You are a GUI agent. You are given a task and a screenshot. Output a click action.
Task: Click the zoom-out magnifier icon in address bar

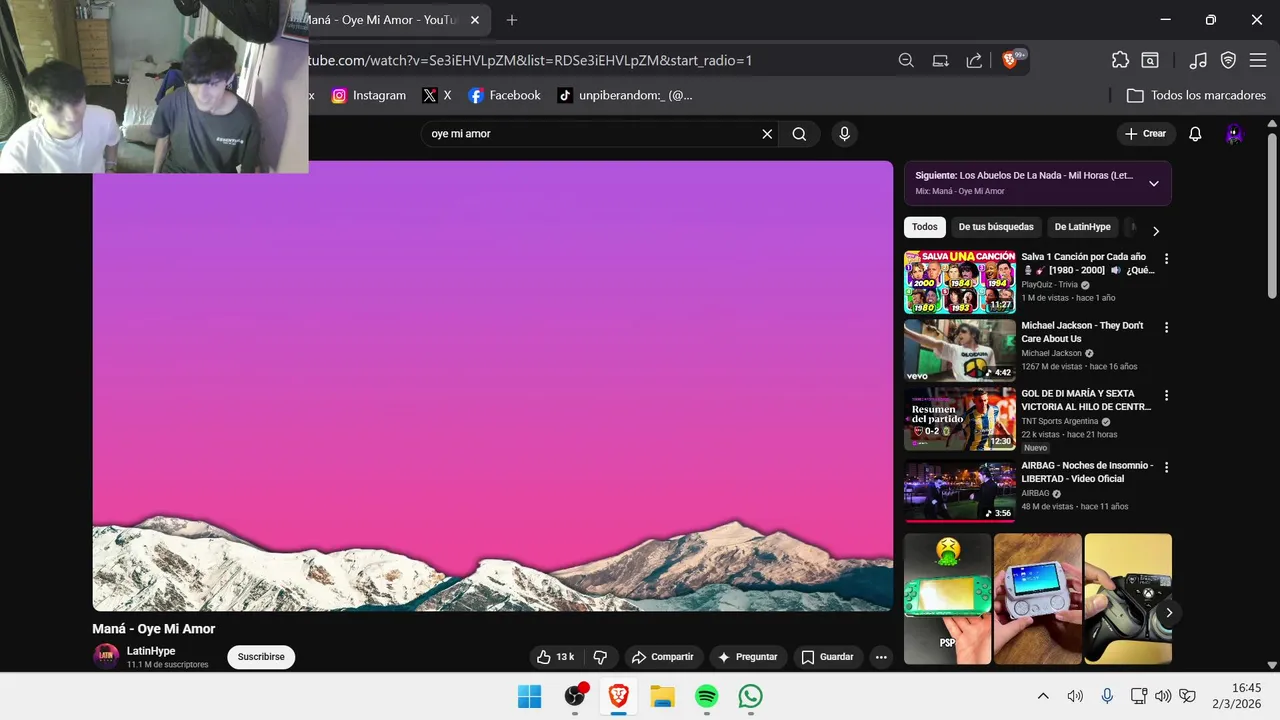click(906, 60)
